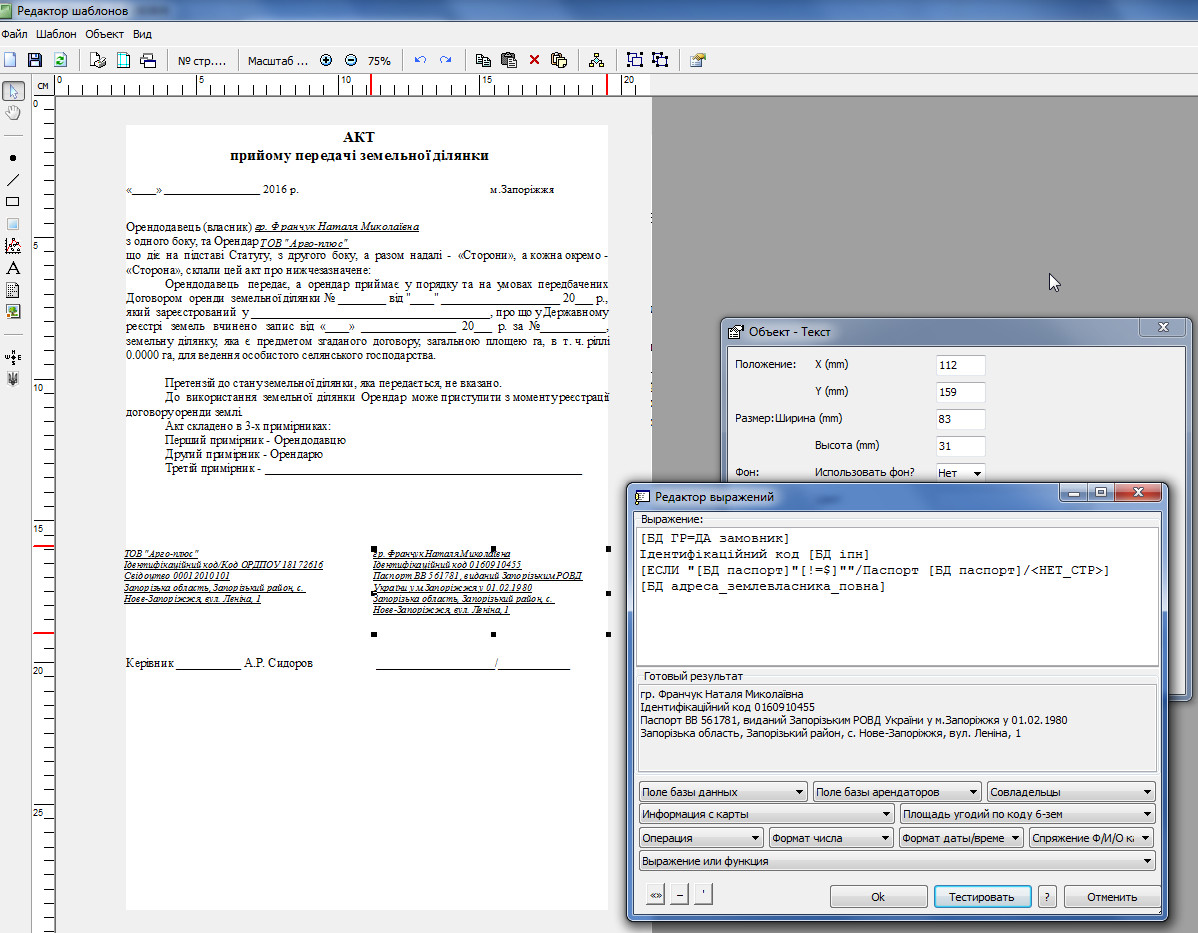The width and height of the screenshot is (1198, 933).
Task: Open the Спряжение Ф/И/О dropdown
Action: point(1091,837)
